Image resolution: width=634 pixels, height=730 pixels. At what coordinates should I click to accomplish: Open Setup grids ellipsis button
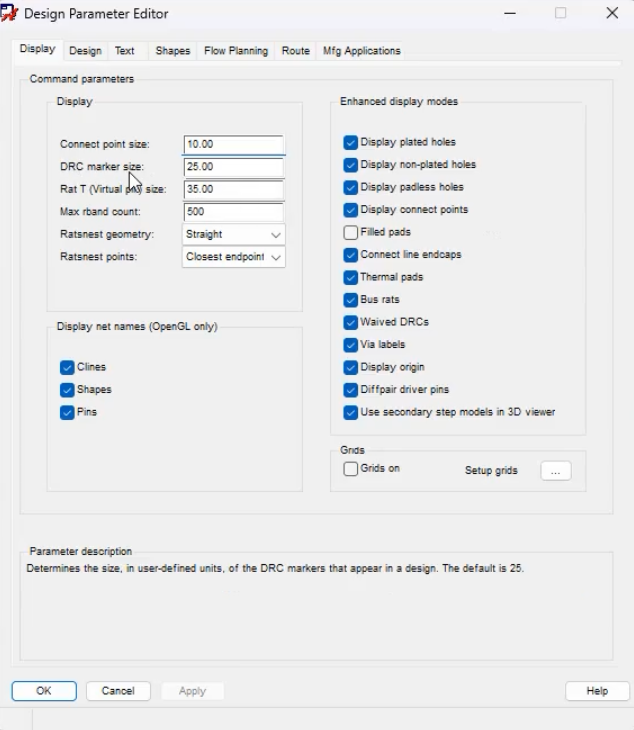(556, 471)
